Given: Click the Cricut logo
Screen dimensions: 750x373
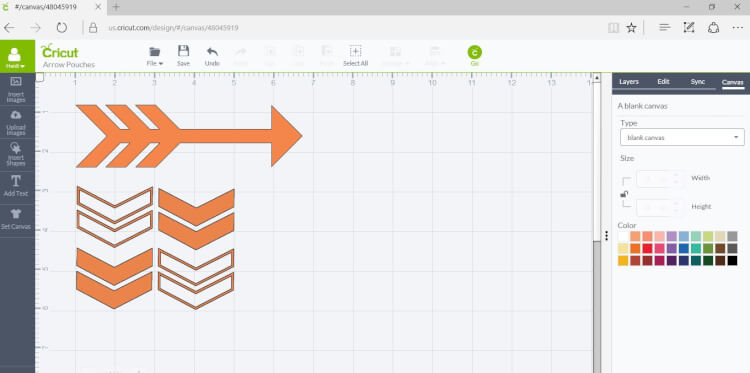Looking at the screenshot, I should pos(59,52).
